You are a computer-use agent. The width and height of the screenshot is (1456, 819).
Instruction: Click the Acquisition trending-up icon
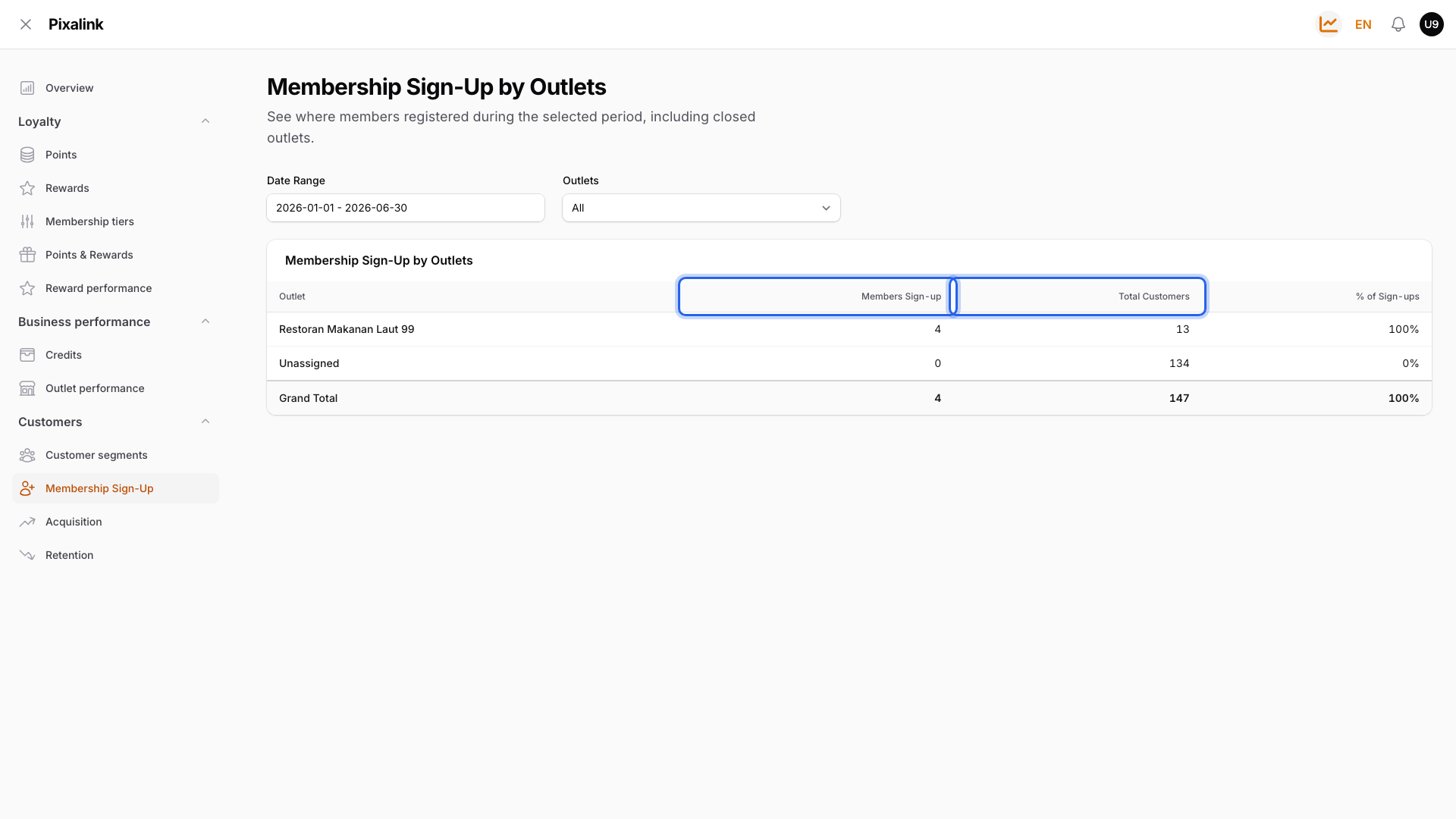point(27,522)
